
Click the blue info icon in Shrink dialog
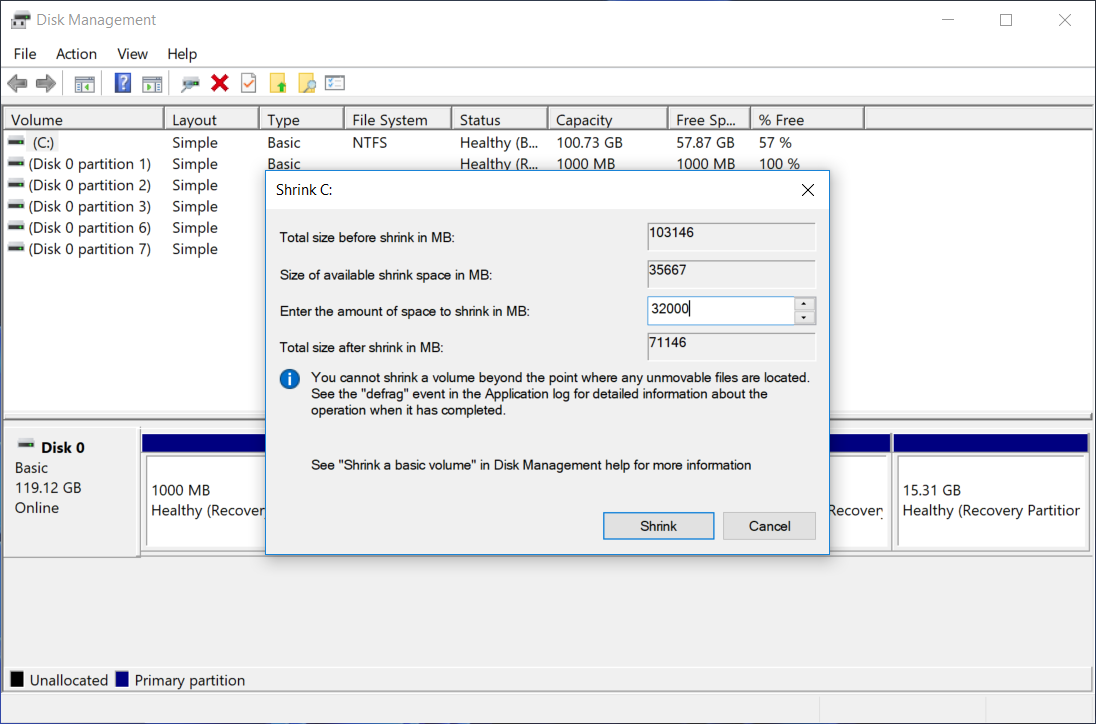290,379
